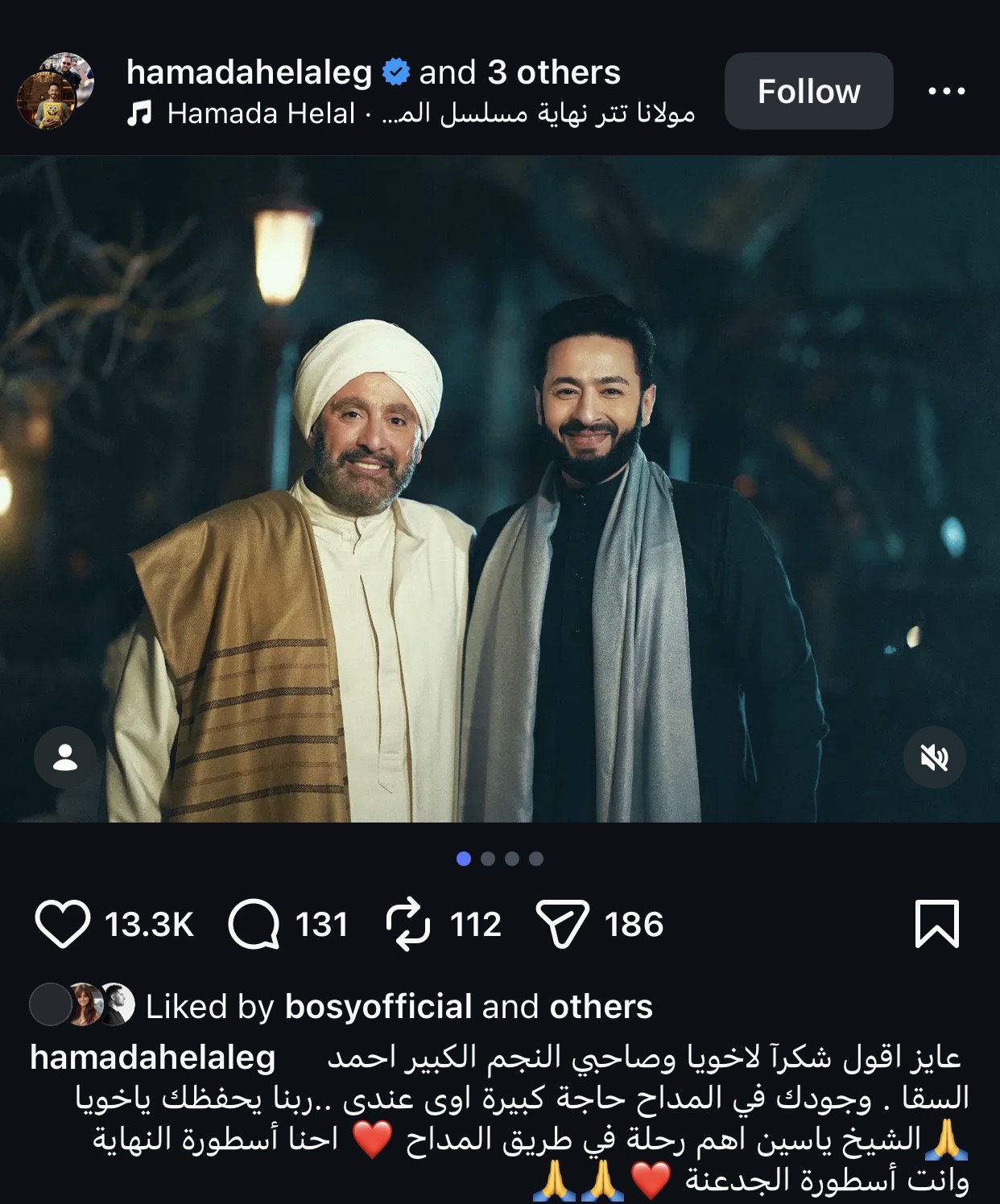Share post using paper plane icon
The width and height of the screenshot is (1000, 1204).
point(562,924)
